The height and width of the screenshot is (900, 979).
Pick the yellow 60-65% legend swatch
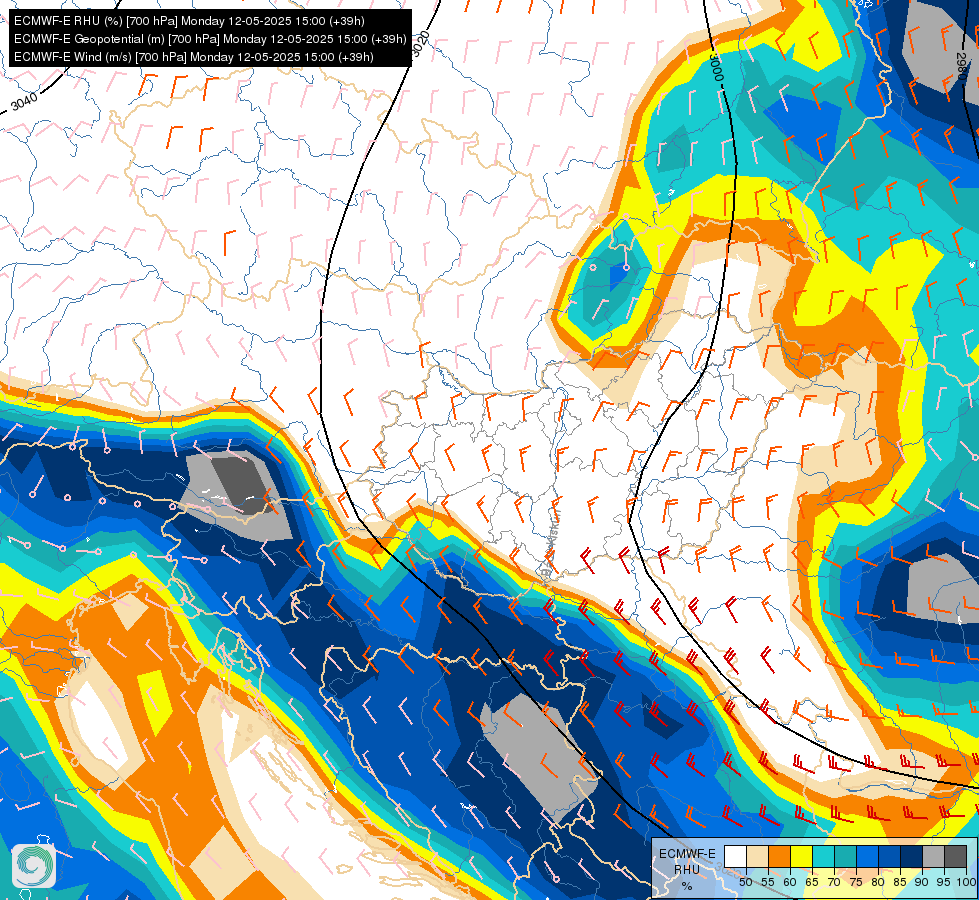[802, 856]
